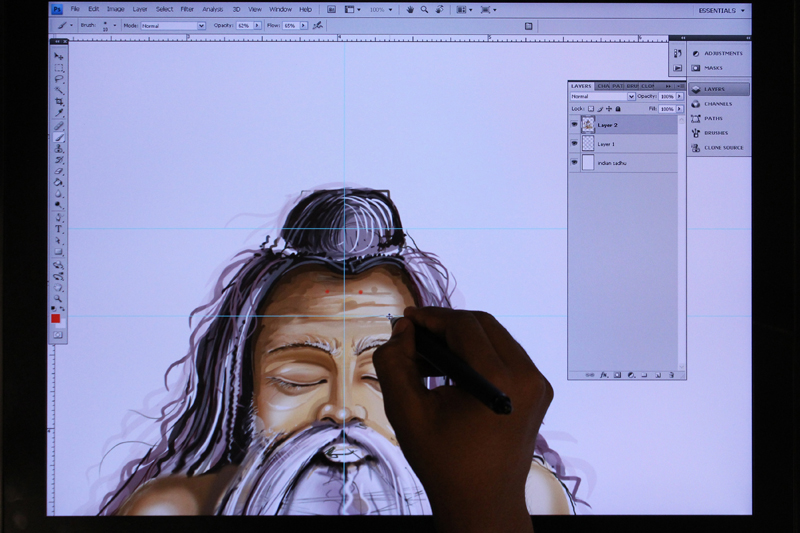Switch to the Channels tab in the Layers panel

click(x=604, y=86)
